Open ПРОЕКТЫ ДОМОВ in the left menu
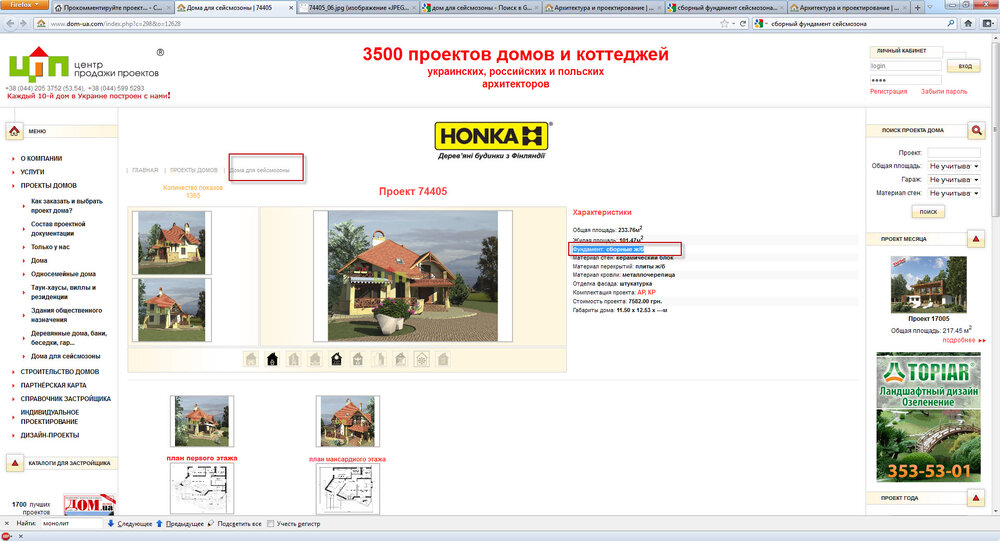 [x=49, y=185]
